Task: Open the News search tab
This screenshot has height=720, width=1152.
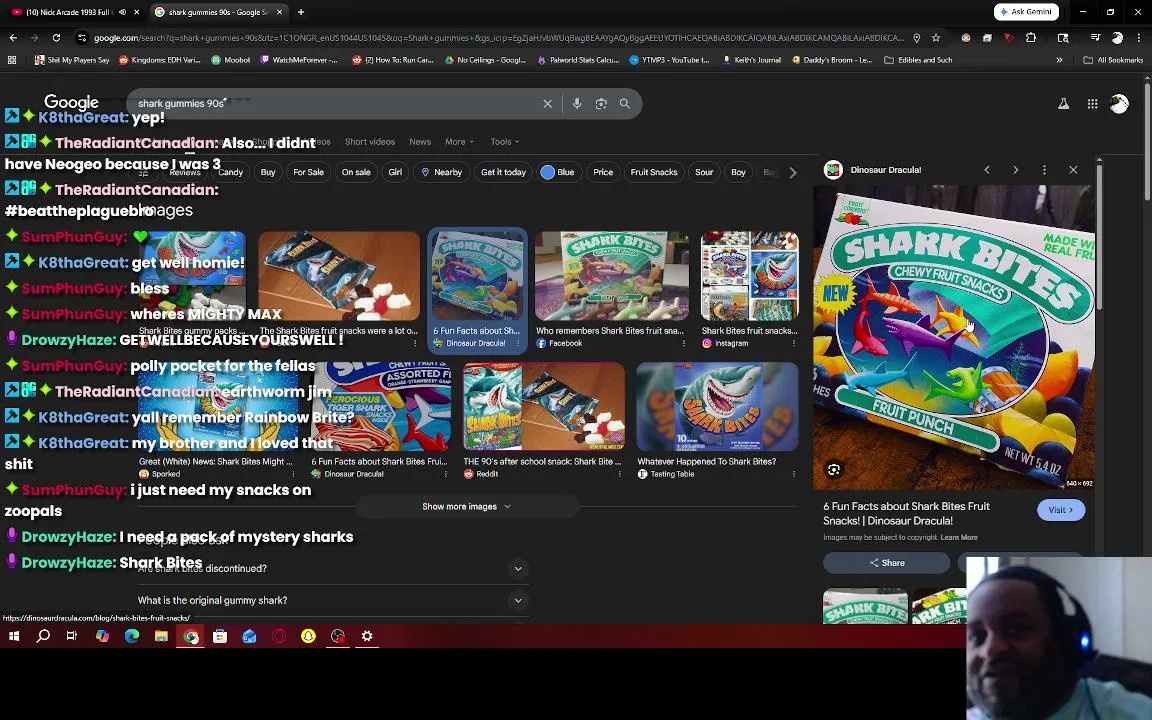Action: click(420, 142)
